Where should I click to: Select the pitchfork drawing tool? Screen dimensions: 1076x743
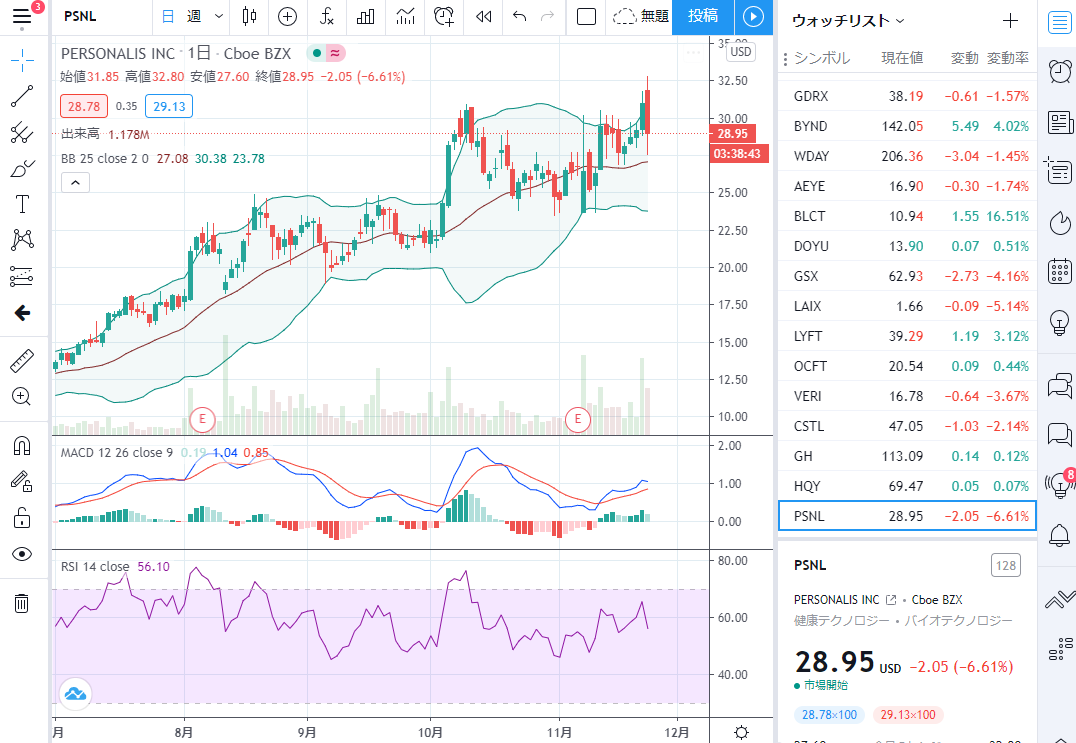pyautogui.click(x=22, y=132)
